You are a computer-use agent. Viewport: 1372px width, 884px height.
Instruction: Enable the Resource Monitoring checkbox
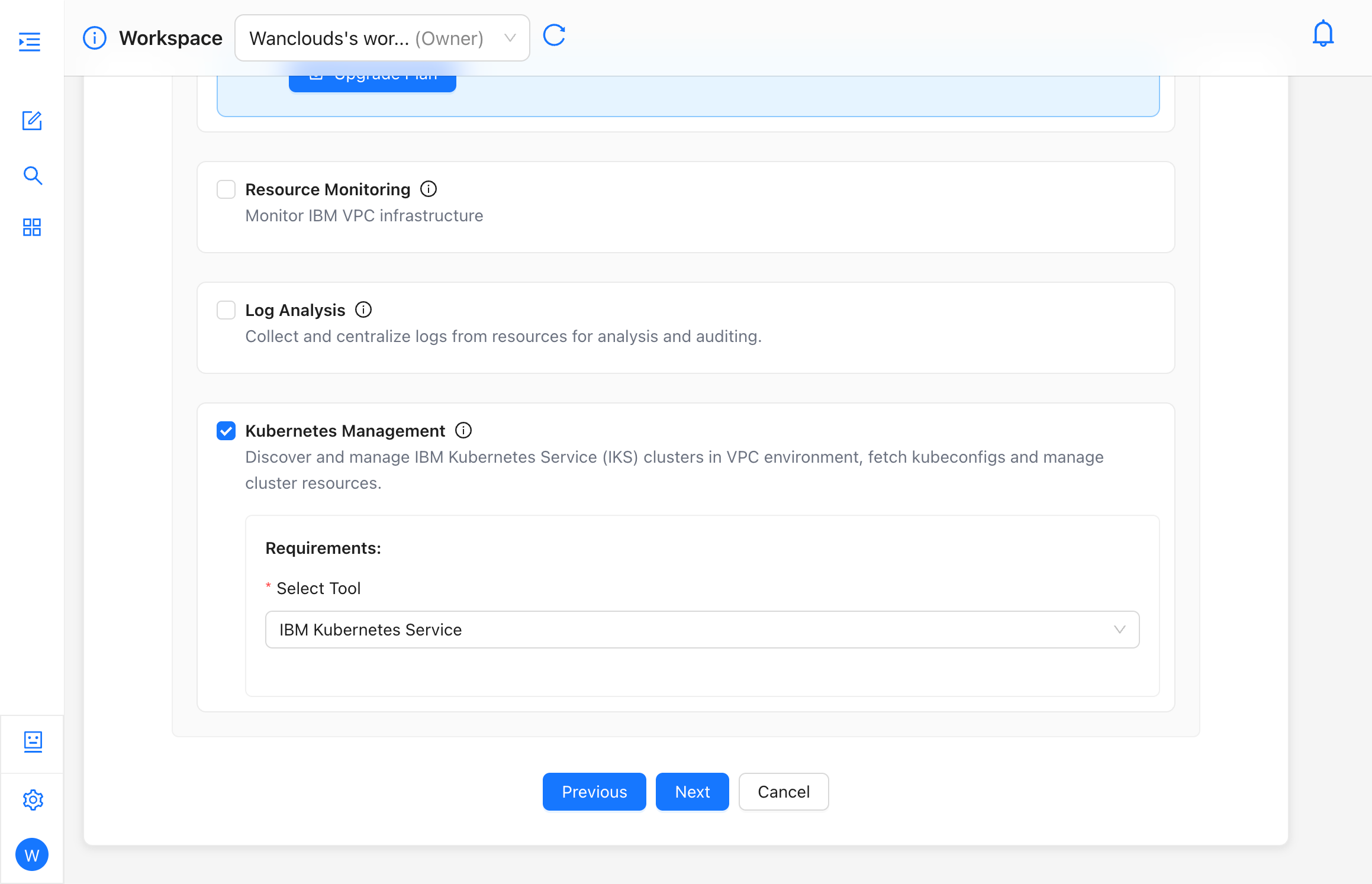226,189
